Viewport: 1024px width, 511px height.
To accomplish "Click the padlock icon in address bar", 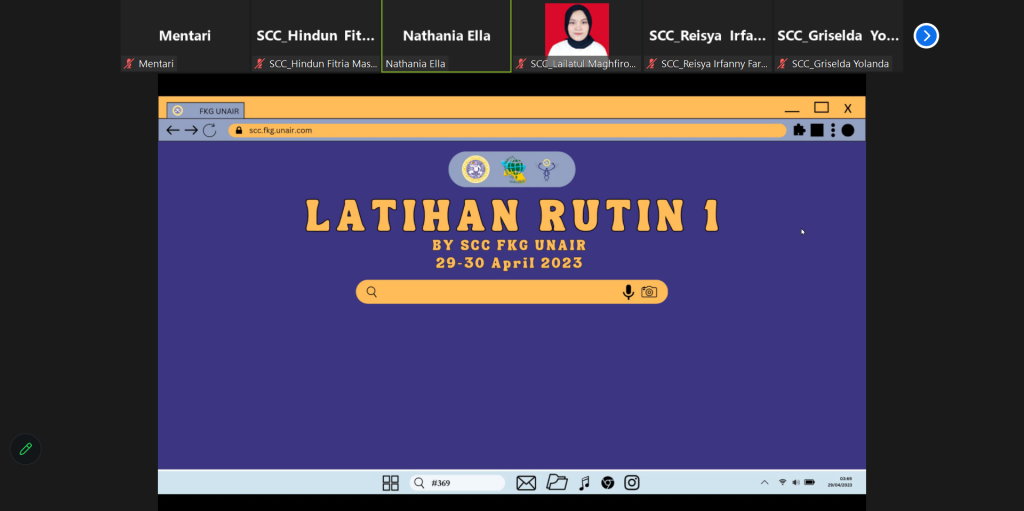I will [x=239, y=130].
